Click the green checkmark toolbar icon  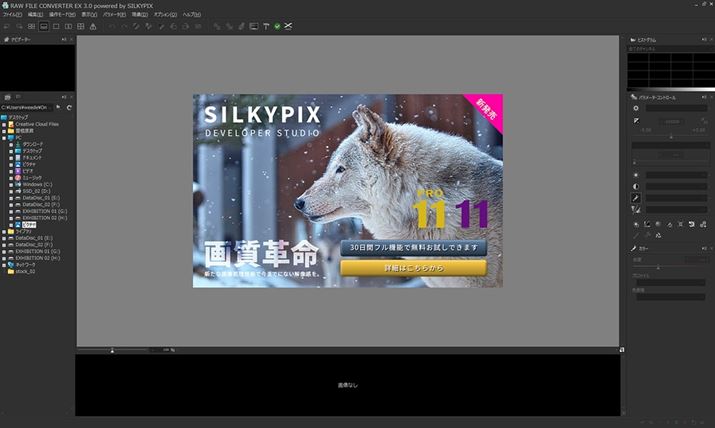(x=277, y=26)
